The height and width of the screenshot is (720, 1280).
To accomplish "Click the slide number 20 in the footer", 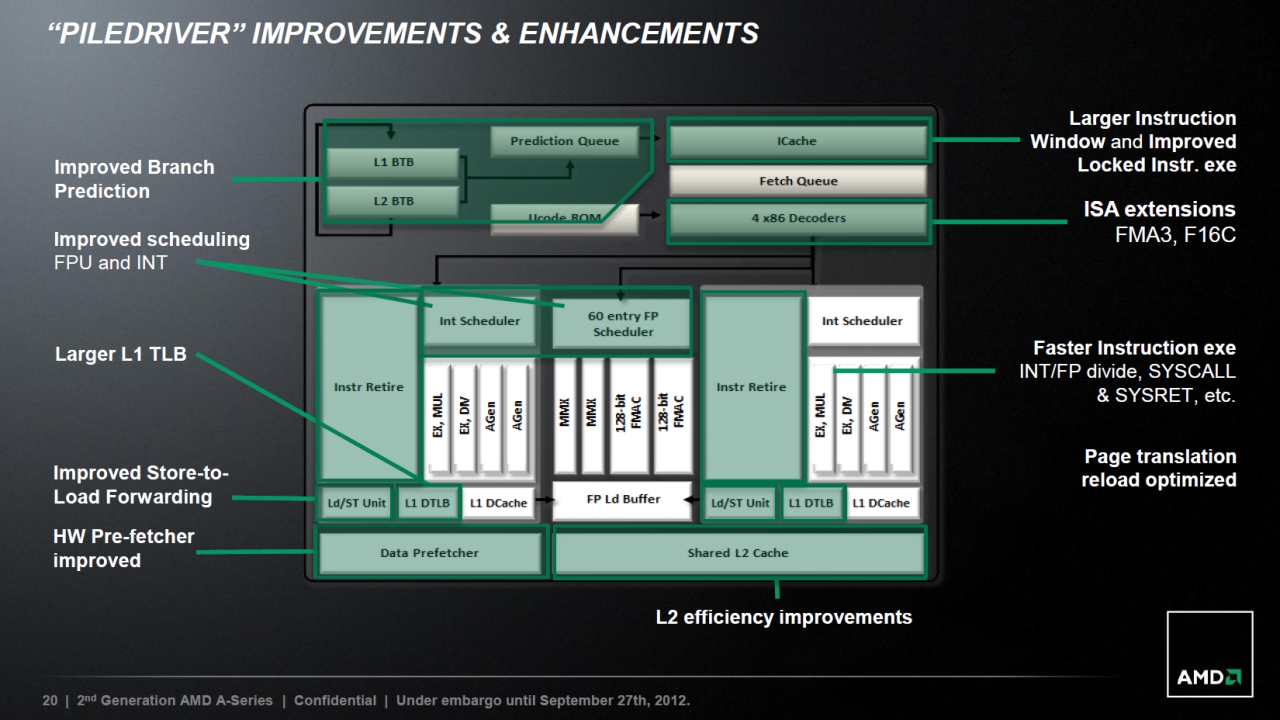I will tap(49, 700).
